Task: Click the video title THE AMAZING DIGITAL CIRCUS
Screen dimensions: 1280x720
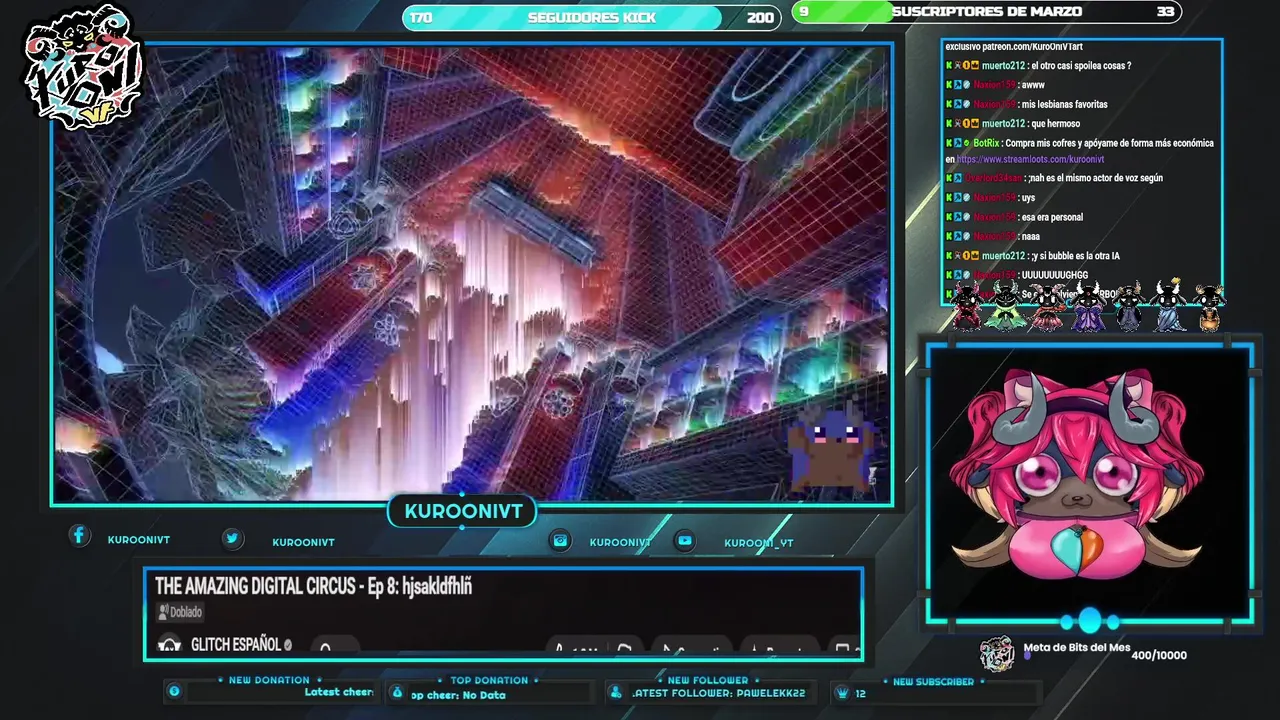Action: pos(313,587)
